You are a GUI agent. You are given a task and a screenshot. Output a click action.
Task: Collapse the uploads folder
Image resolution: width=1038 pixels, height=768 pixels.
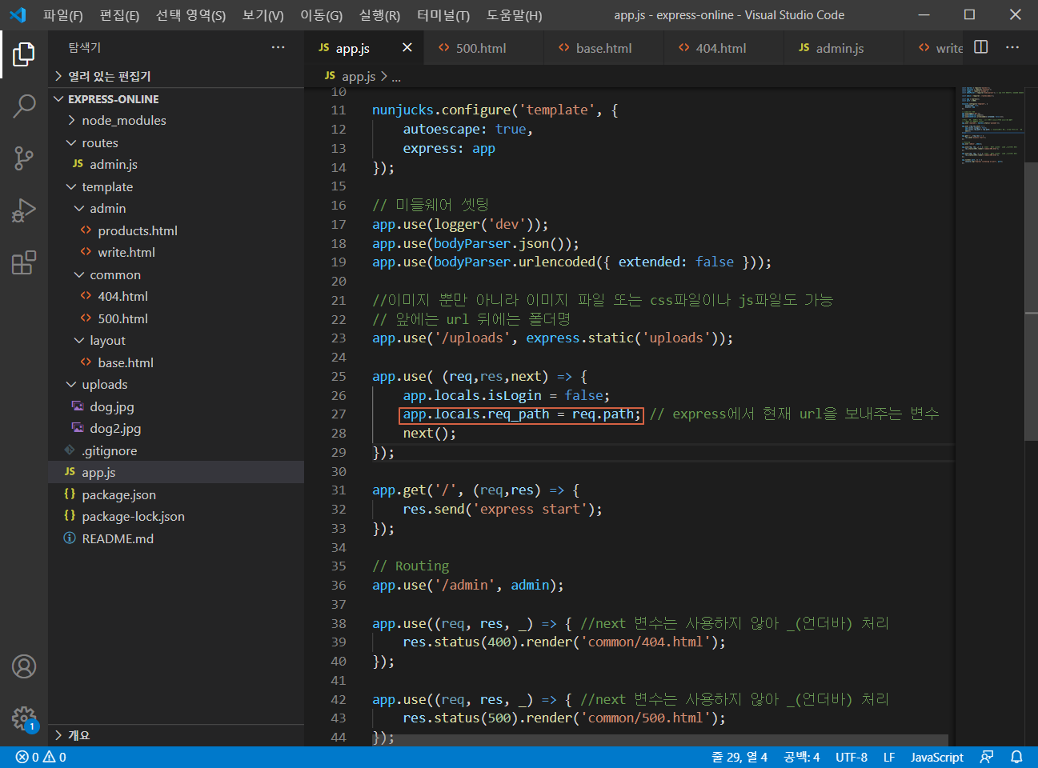pos(104,384)
